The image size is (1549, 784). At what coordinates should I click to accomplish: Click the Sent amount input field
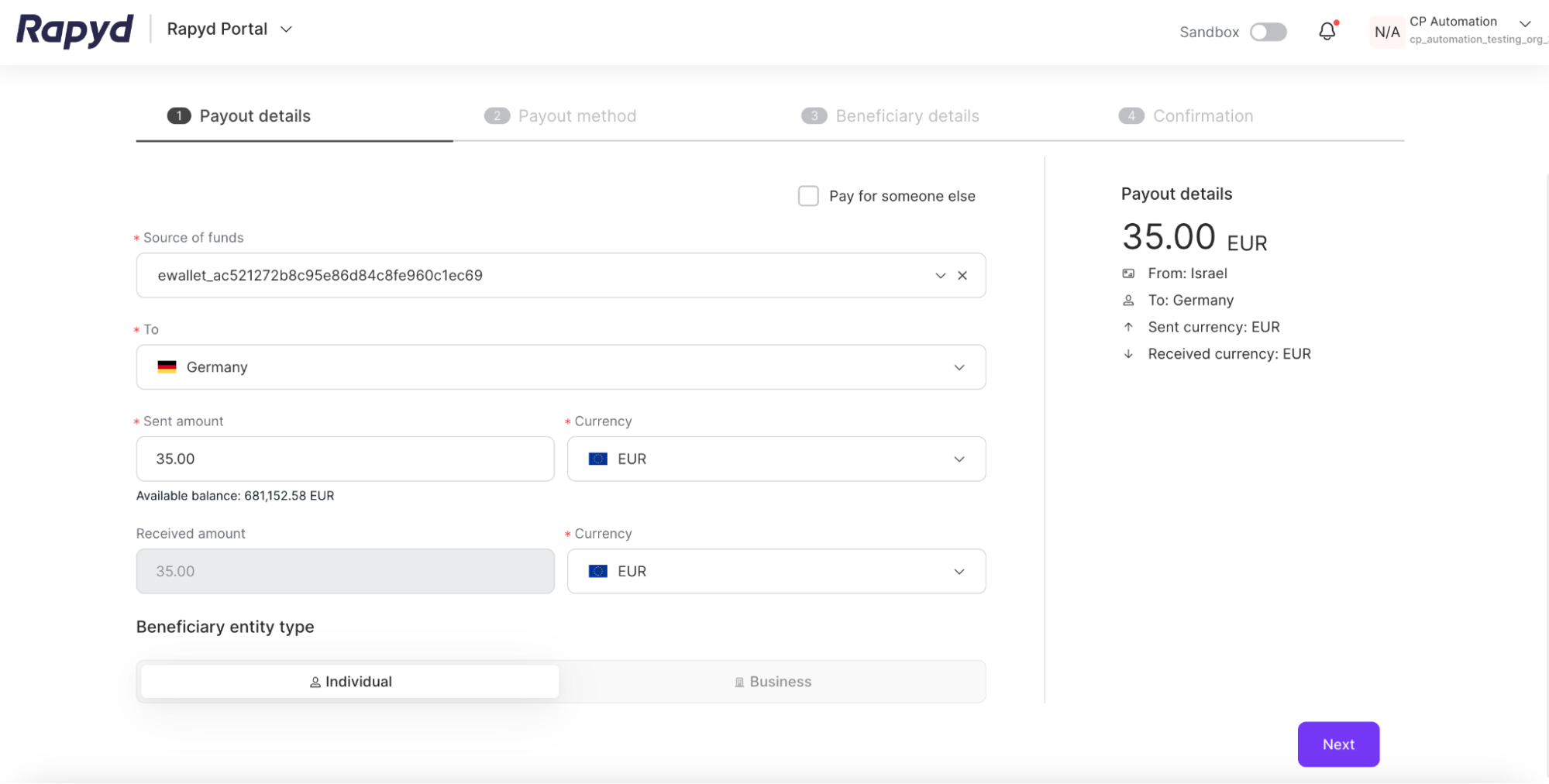tap(345, 459)
